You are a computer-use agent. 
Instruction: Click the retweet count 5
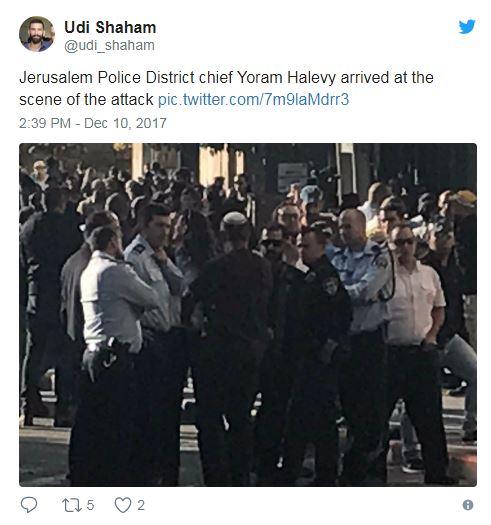(90, 505)
